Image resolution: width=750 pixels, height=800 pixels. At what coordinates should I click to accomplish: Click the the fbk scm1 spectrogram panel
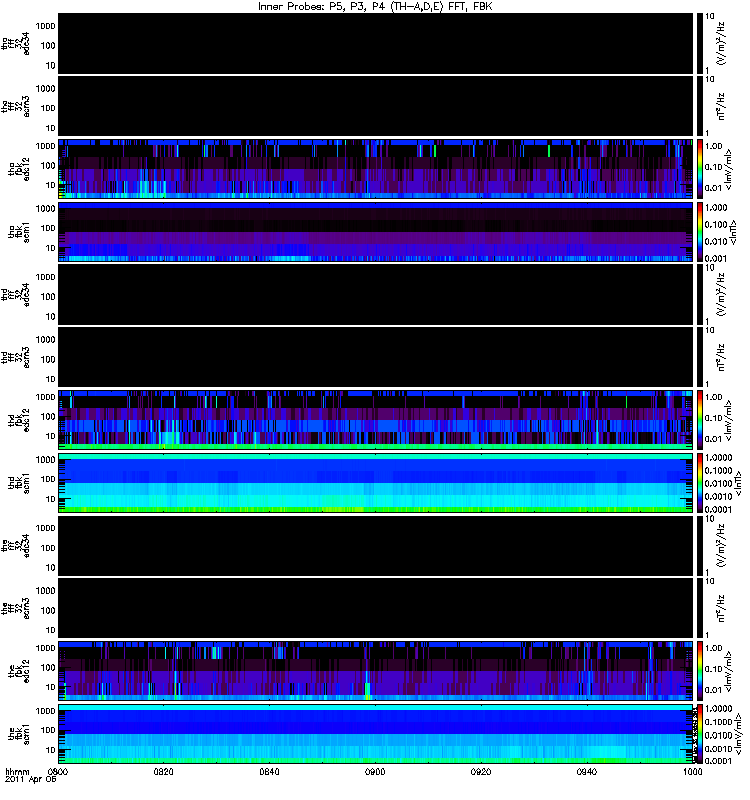tap(376, 734)
